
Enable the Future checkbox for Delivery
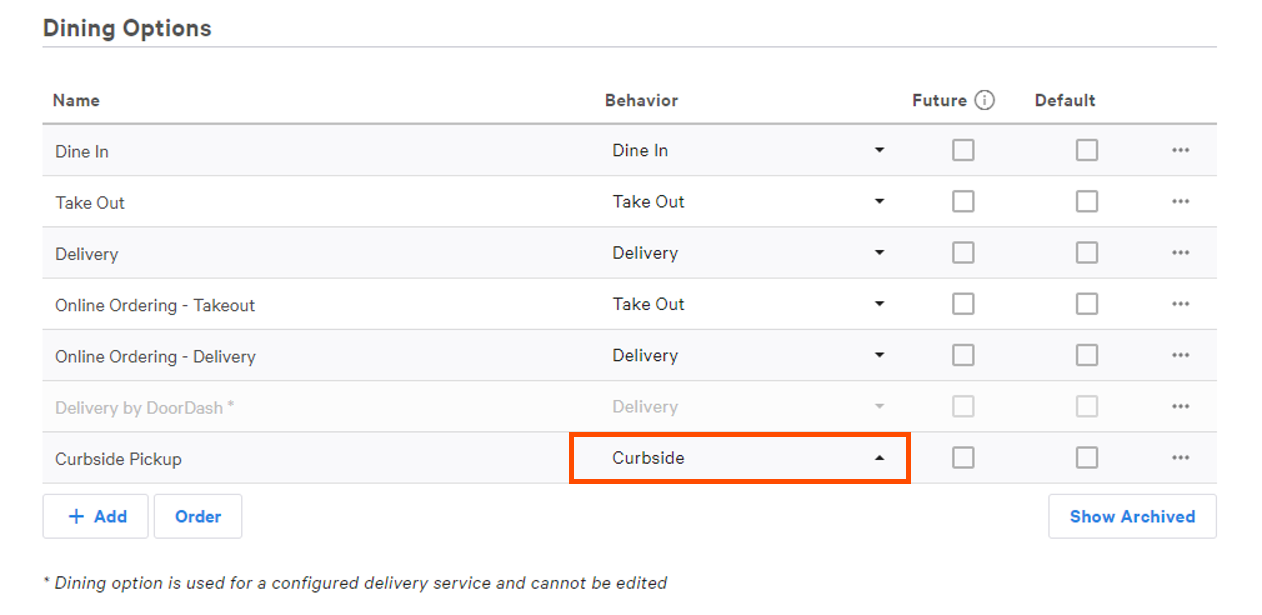pyautogui.click(x=963, y=252)
